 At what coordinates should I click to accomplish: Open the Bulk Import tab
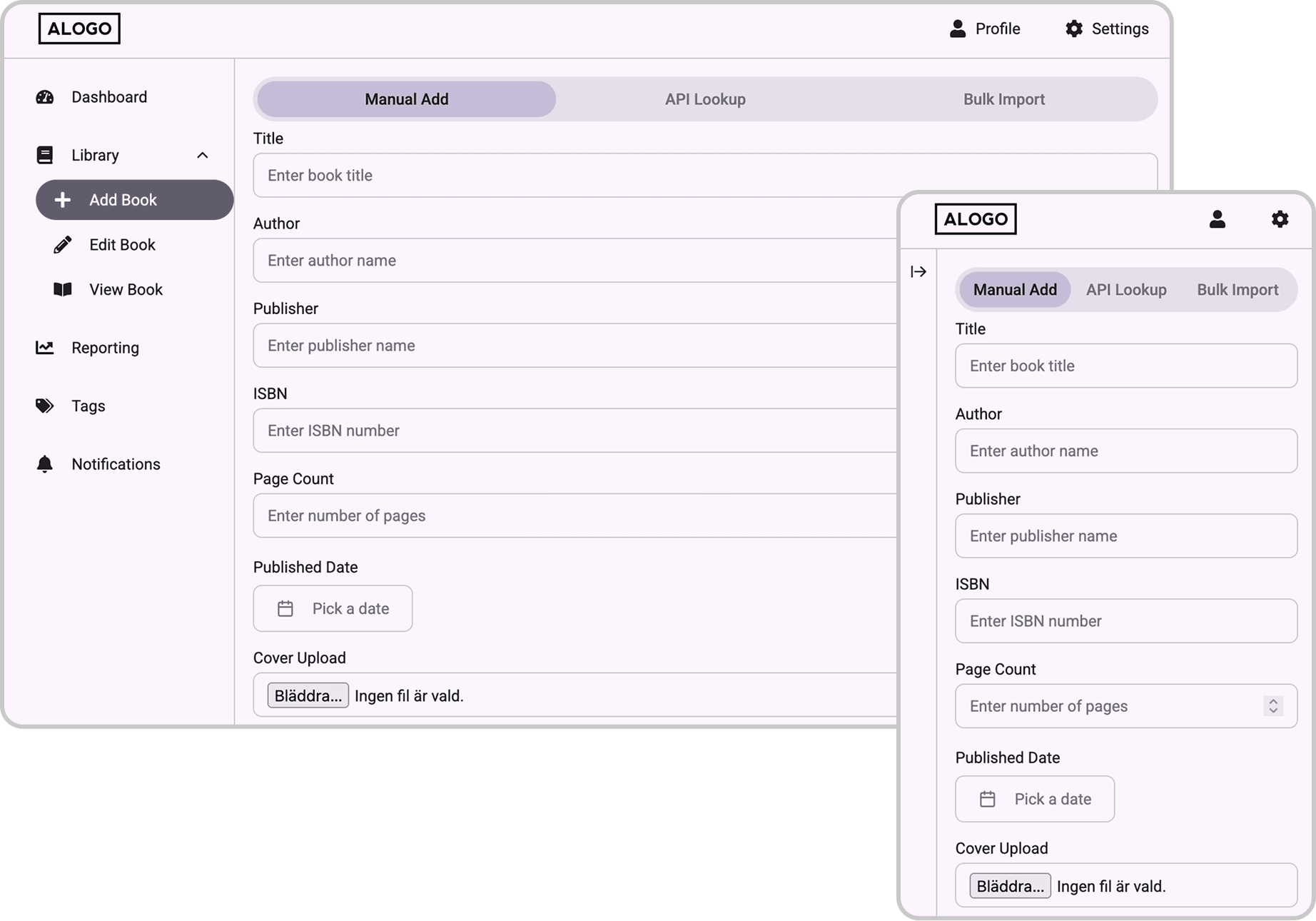click(1003, 99)
